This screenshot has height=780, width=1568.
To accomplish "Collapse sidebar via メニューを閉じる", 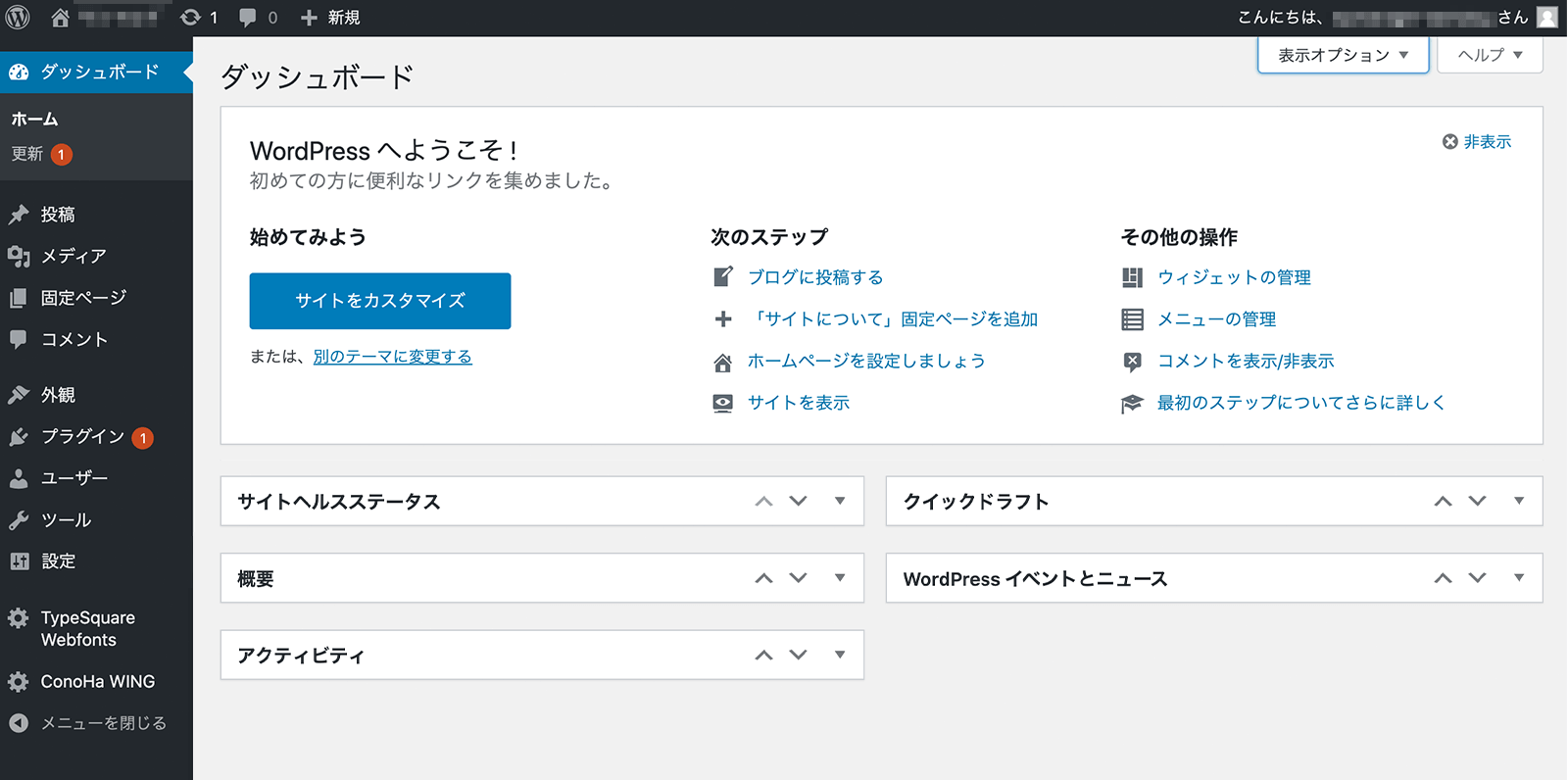I will [x=88, y=723].
